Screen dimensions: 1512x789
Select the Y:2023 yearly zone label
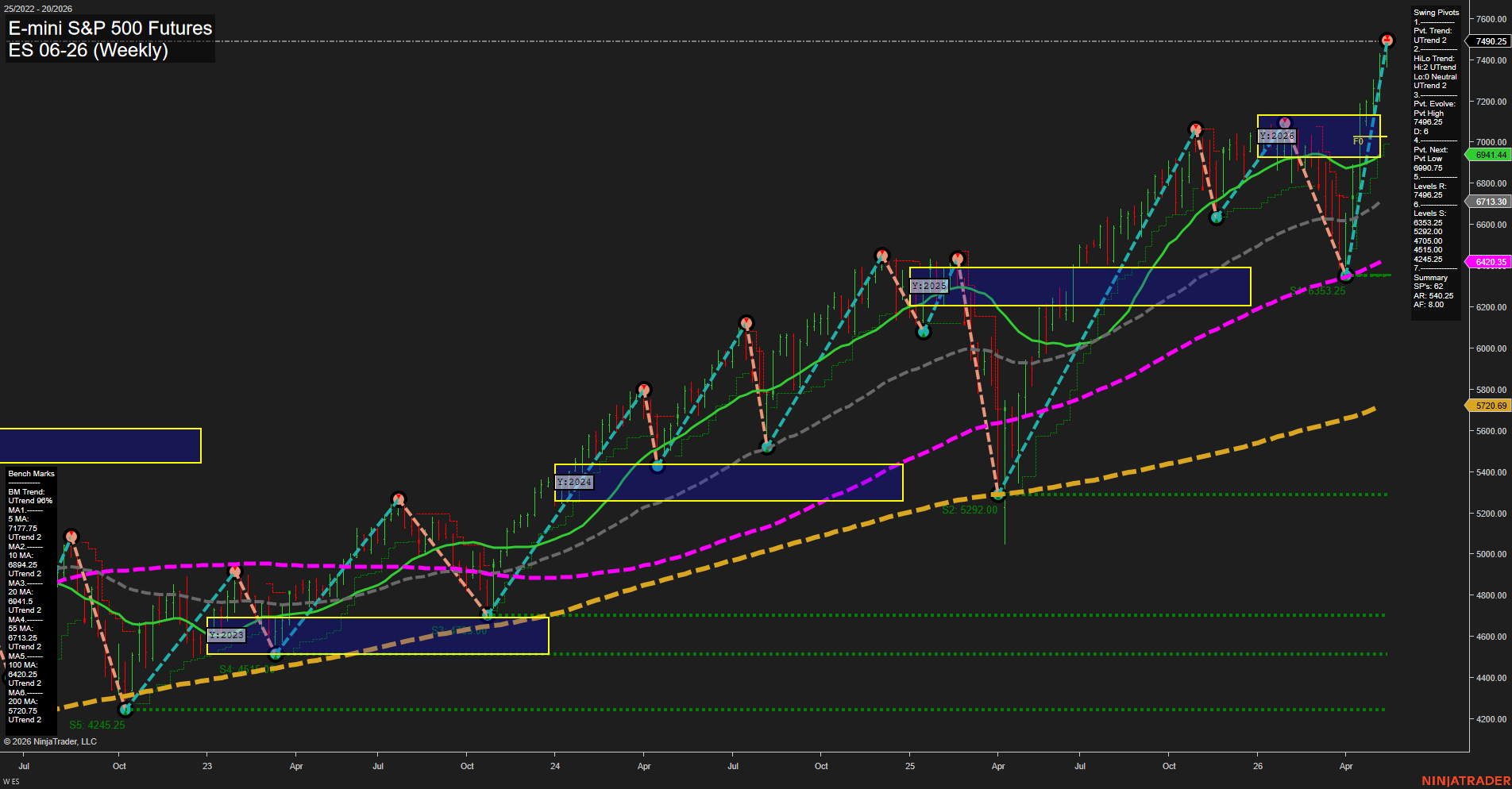(x=226, y=635)
